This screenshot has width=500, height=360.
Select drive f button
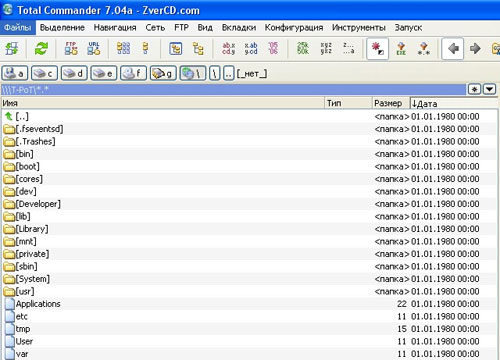tap(133, 73)
